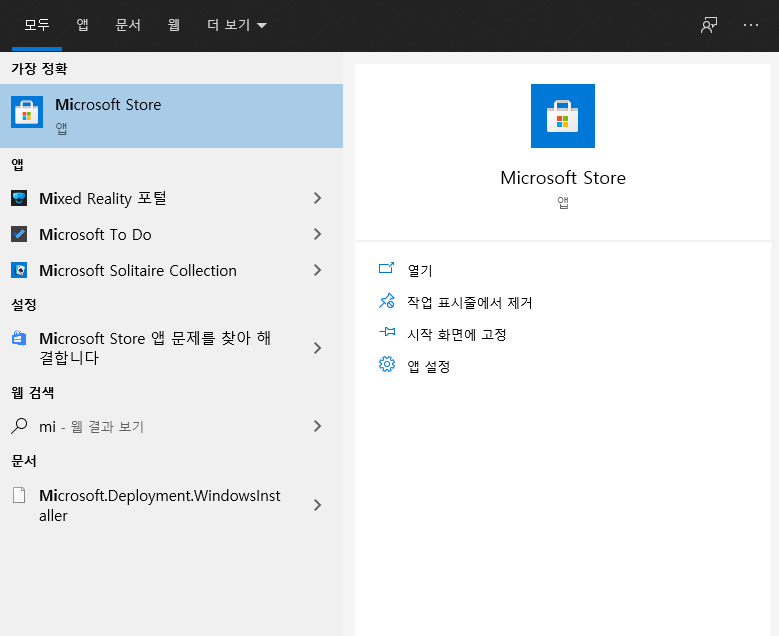
Task: Choose 시작 화면에 고정
Action: pos(457,334)
